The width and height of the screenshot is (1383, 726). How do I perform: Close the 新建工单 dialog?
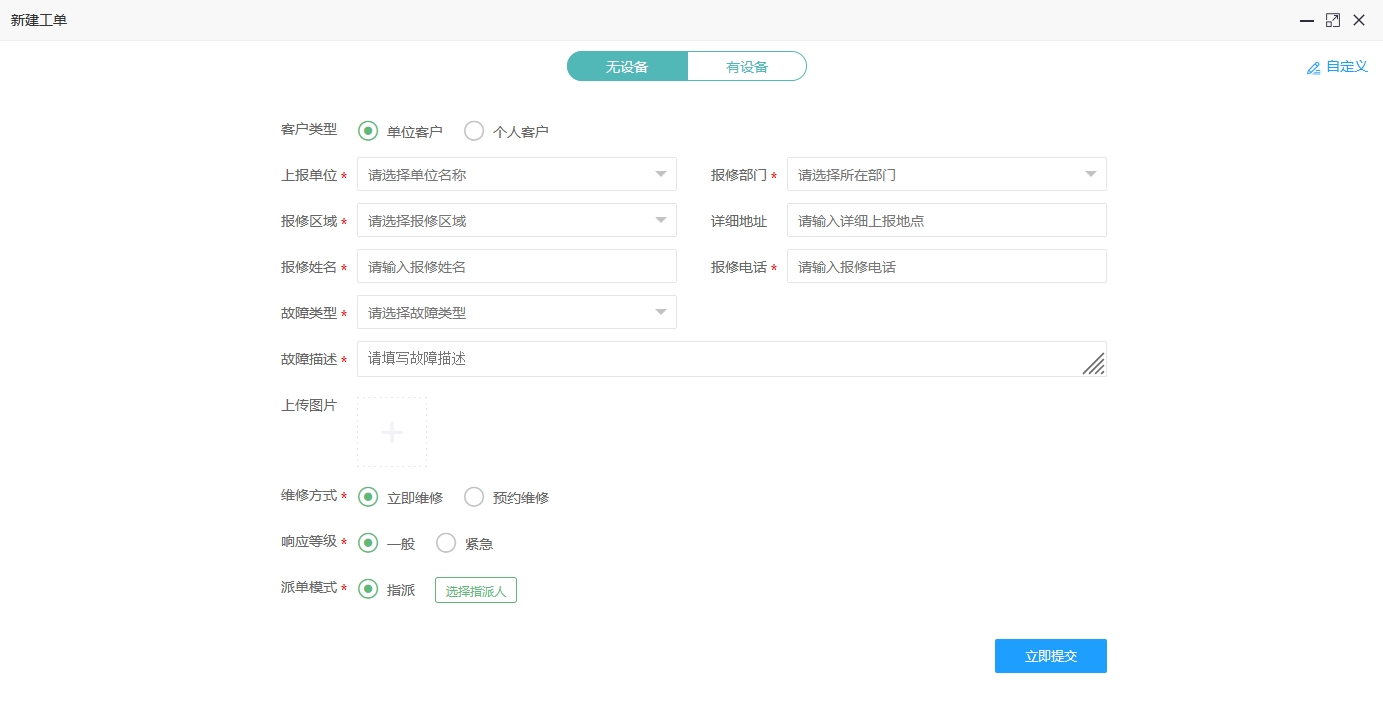tap(1359, 20)
